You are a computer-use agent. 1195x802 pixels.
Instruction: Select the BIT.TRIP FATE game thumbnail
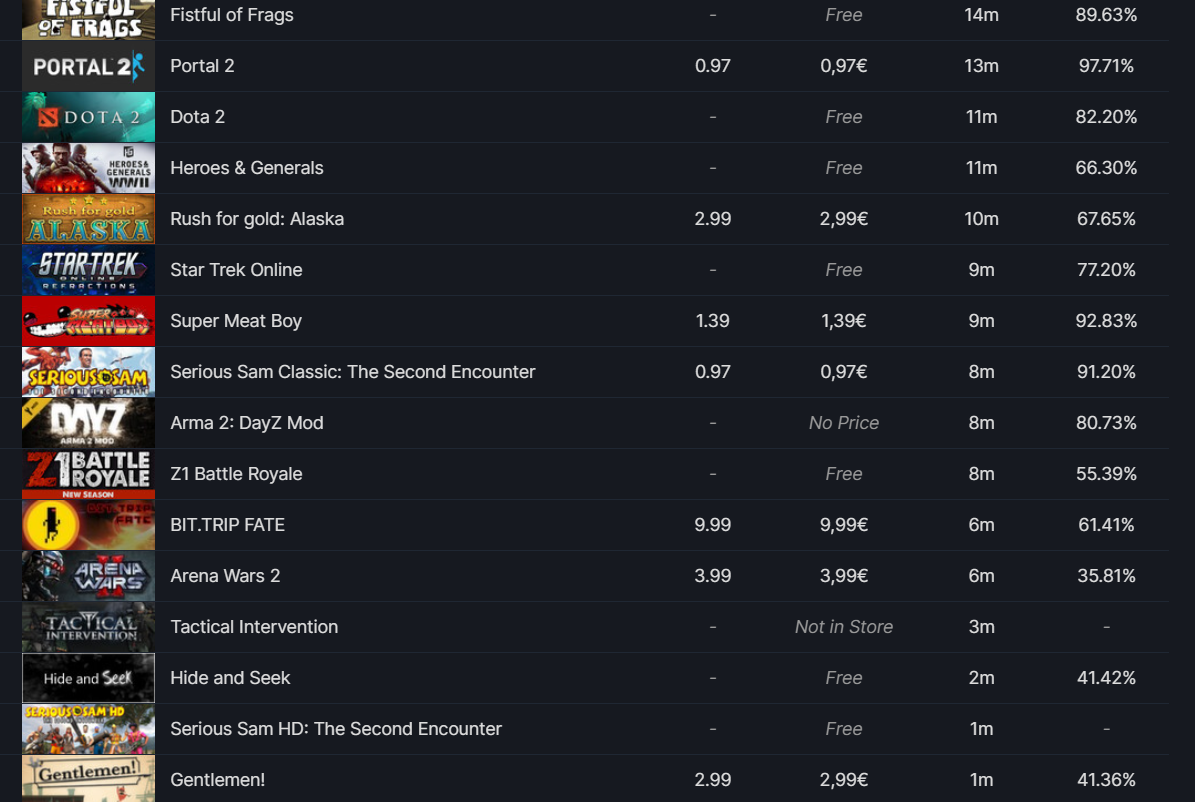pos(88,525)
